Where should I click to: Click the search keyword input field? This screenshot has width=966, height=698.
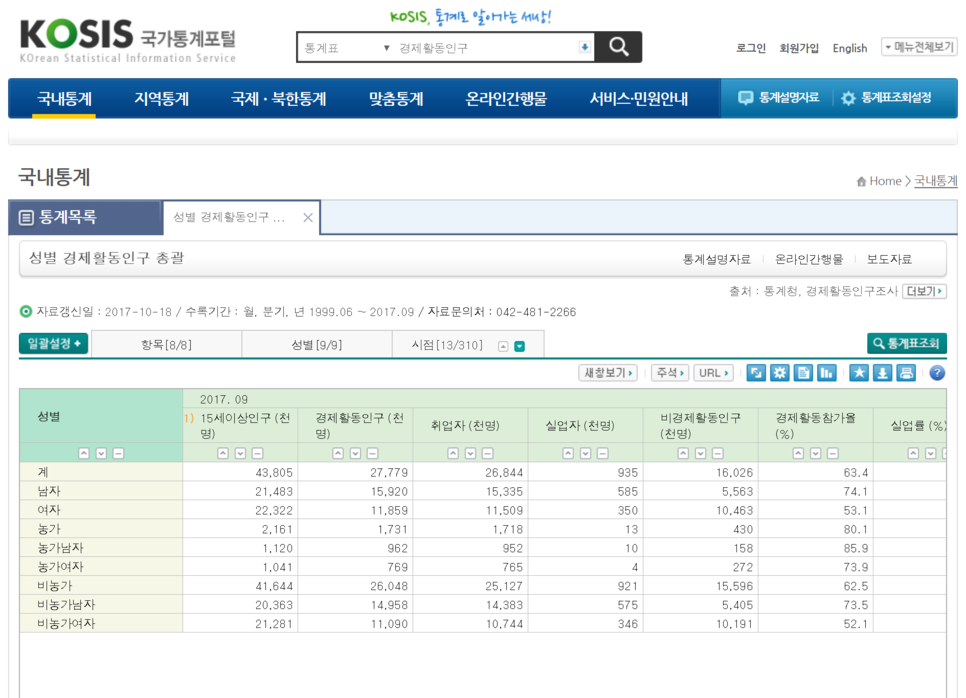click(x=487, y=47)
